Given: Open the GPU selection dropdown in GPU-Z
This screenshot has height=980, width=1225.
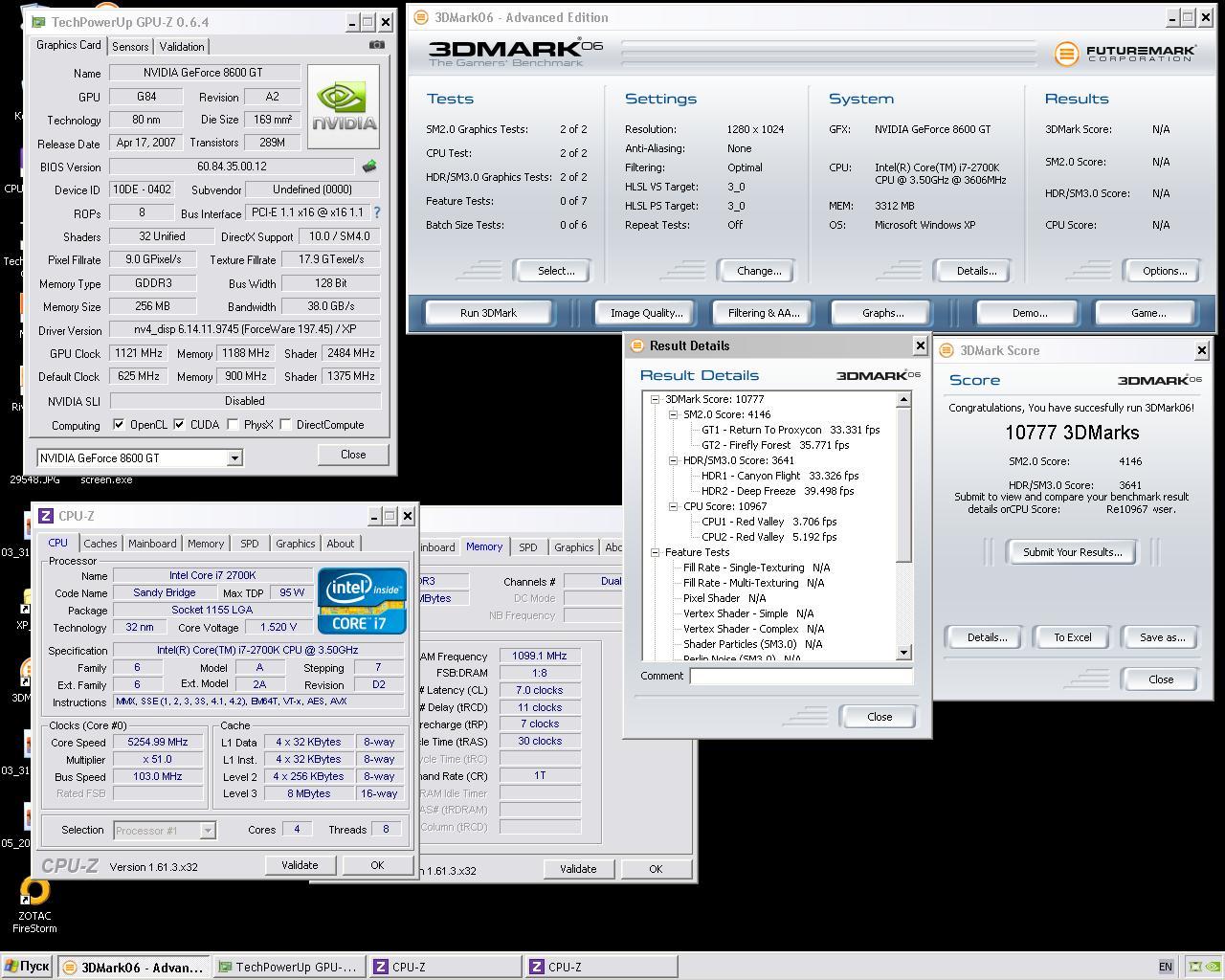Looking at the screenshot, I should pyautogui.click(x=234, y=458).
